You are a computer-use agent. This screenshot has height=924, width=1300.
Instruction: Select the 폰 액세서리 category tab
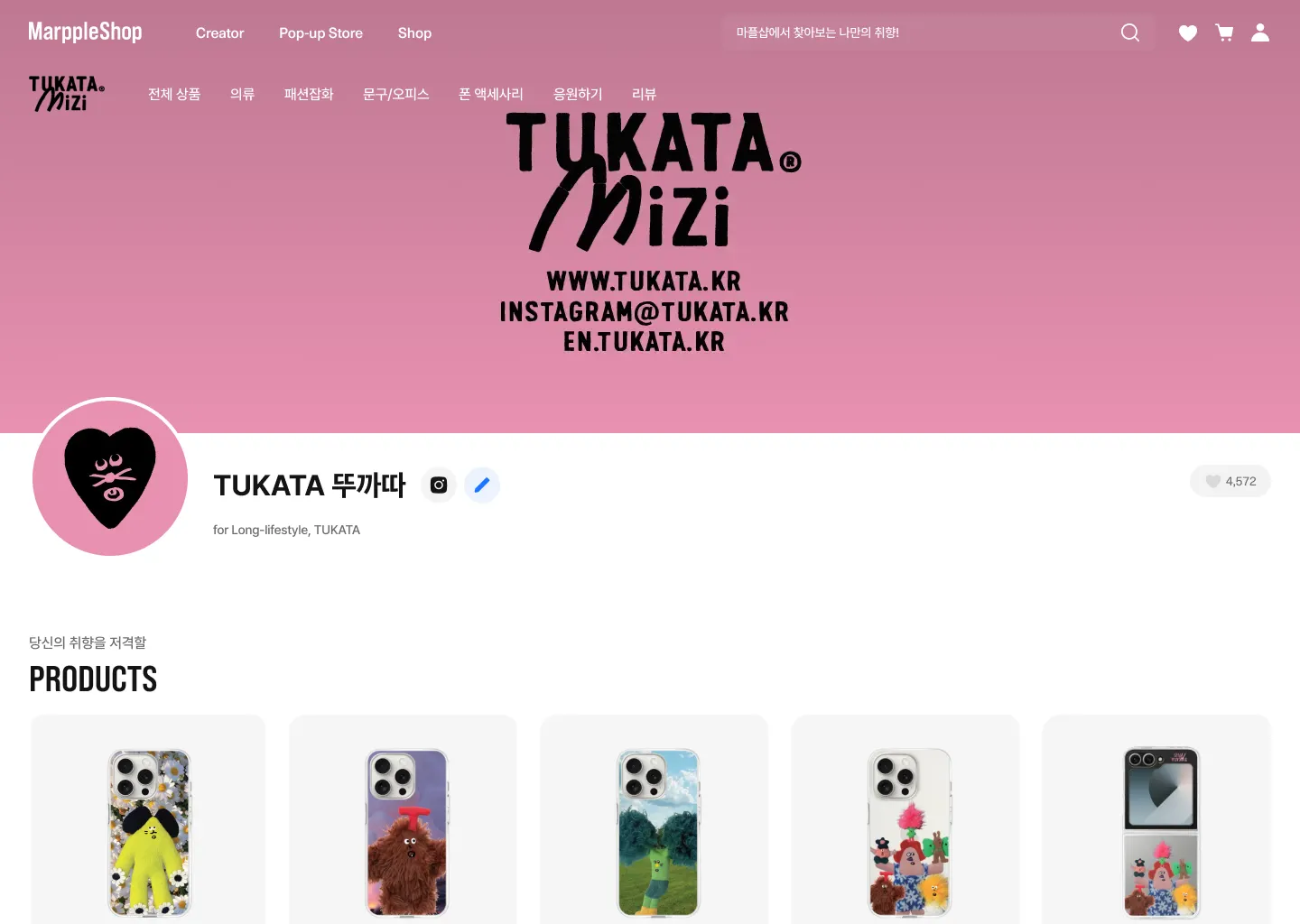(x=491, y=94)
